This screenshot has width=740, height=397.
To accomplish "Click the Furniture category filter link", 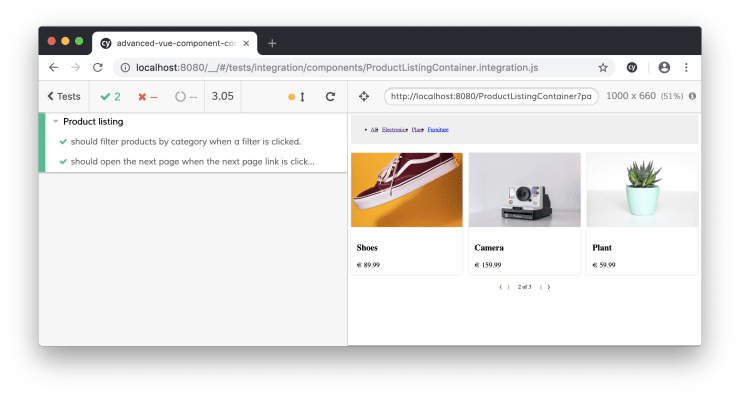I will [x=438, y=129].
